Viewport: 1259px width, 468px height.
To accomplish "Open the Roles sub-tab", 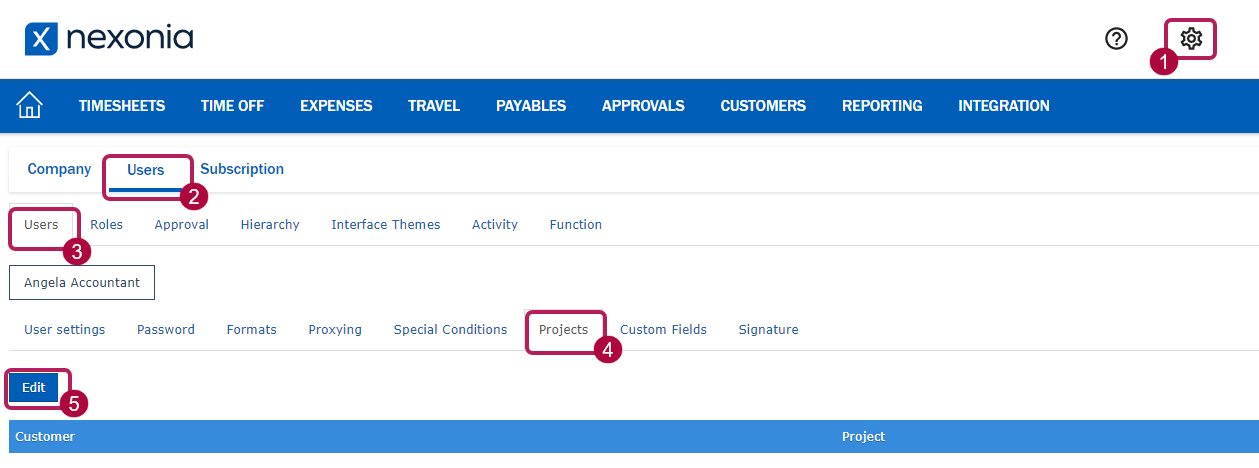I will [x=106, y=225].
